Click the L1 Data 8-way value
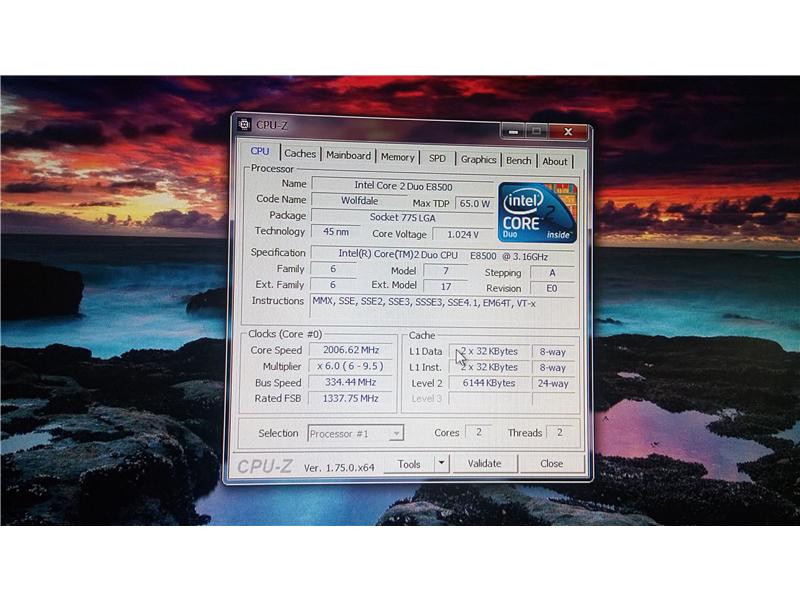Viewport: 800px width, 600px height. click(x=553, y=352)
